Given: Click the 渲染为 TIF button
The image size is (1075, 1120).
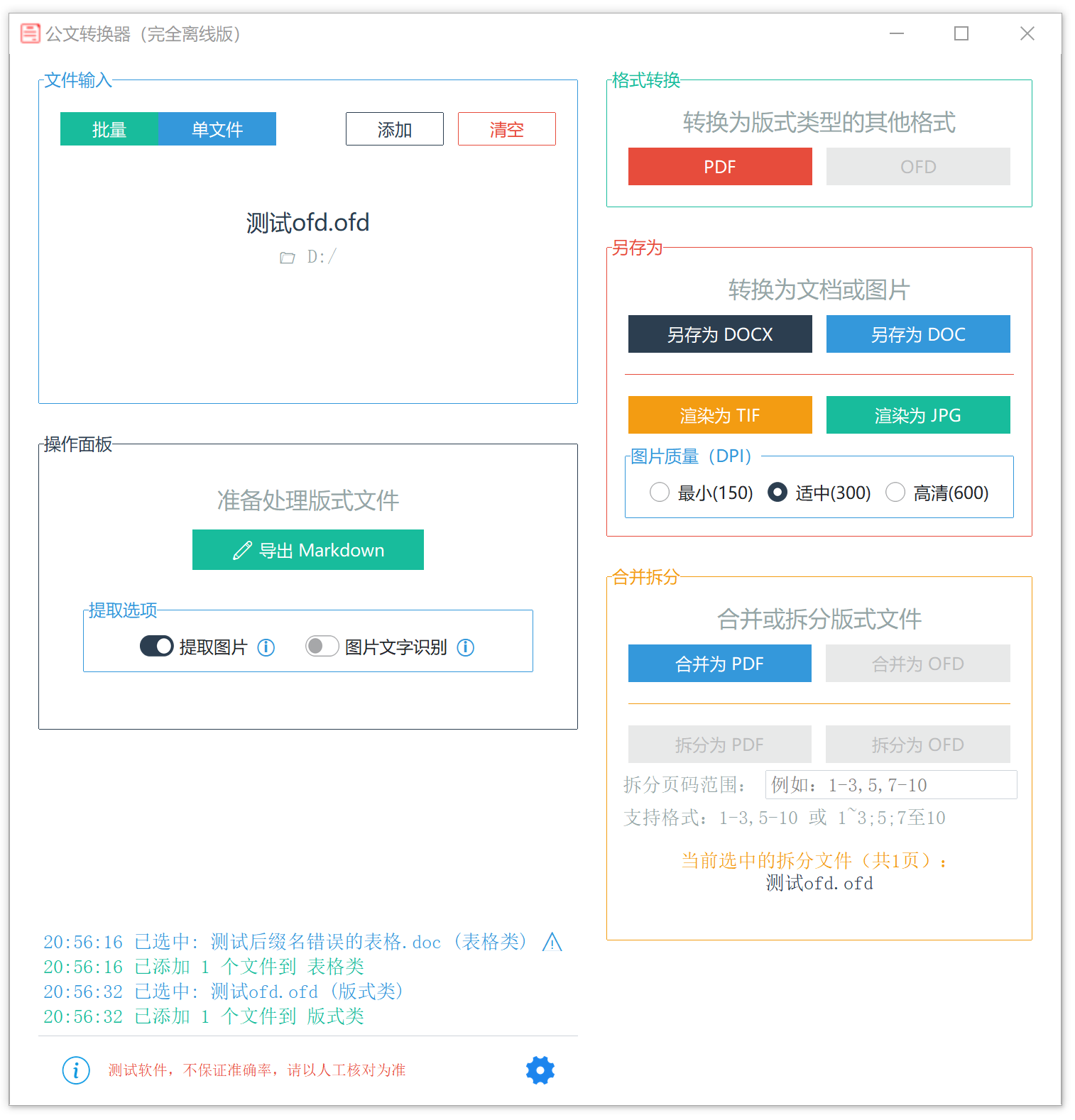Looking at the screenshot, I should 719,415.
